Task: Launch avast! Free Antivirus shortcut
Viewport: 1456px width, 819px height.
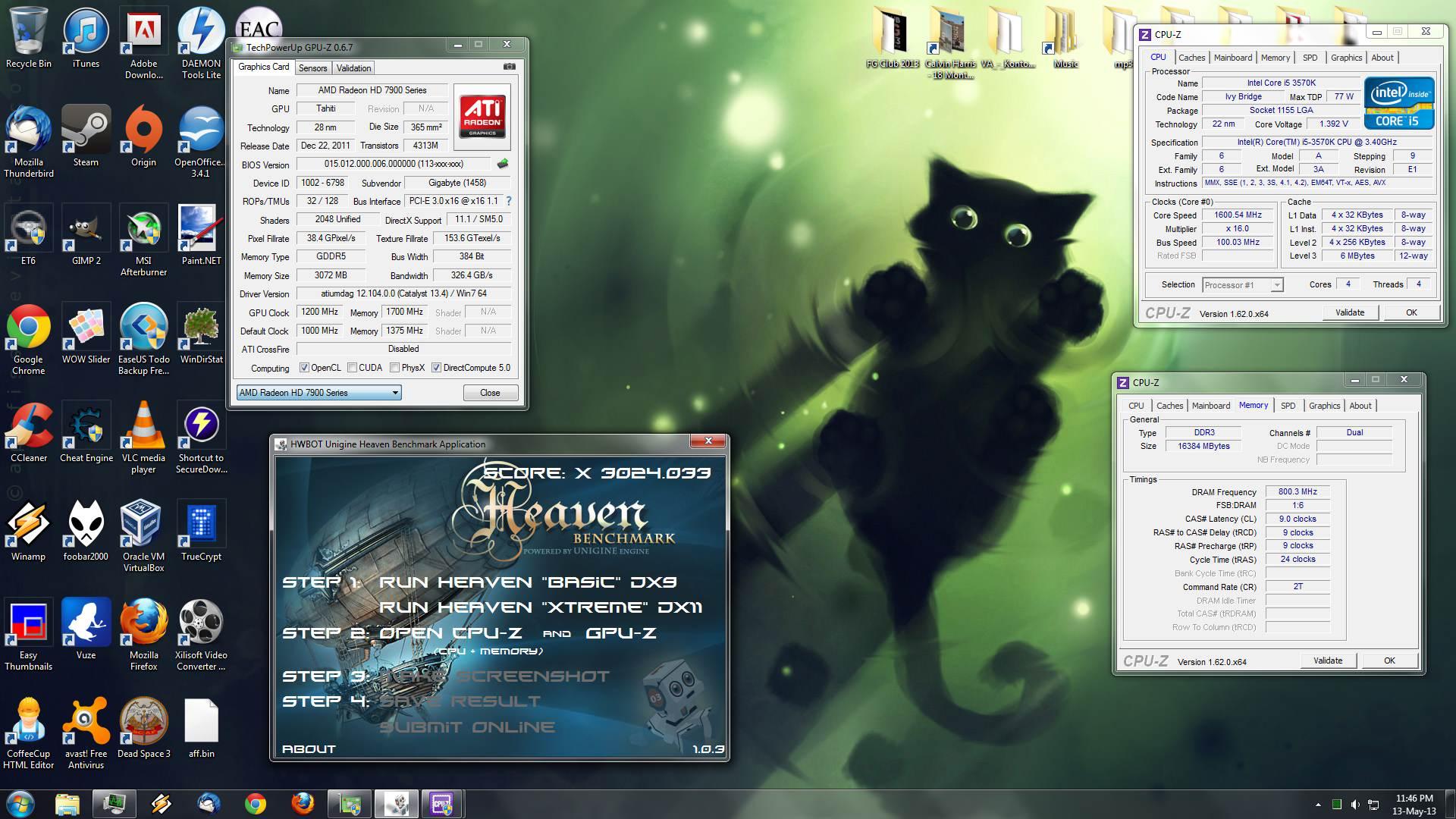Action: coord(86,733)
